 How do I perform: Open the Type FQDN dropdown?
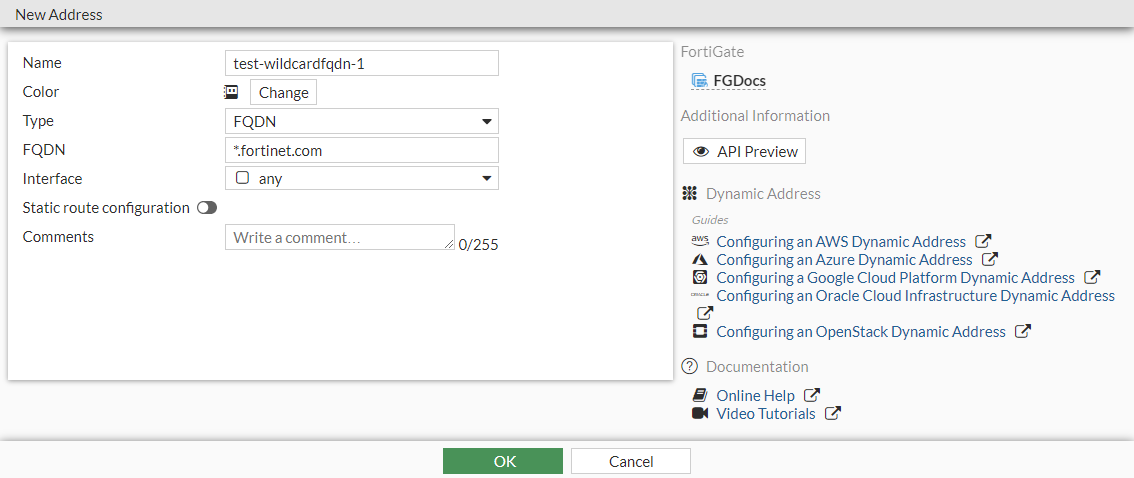(x=361, y=121)
